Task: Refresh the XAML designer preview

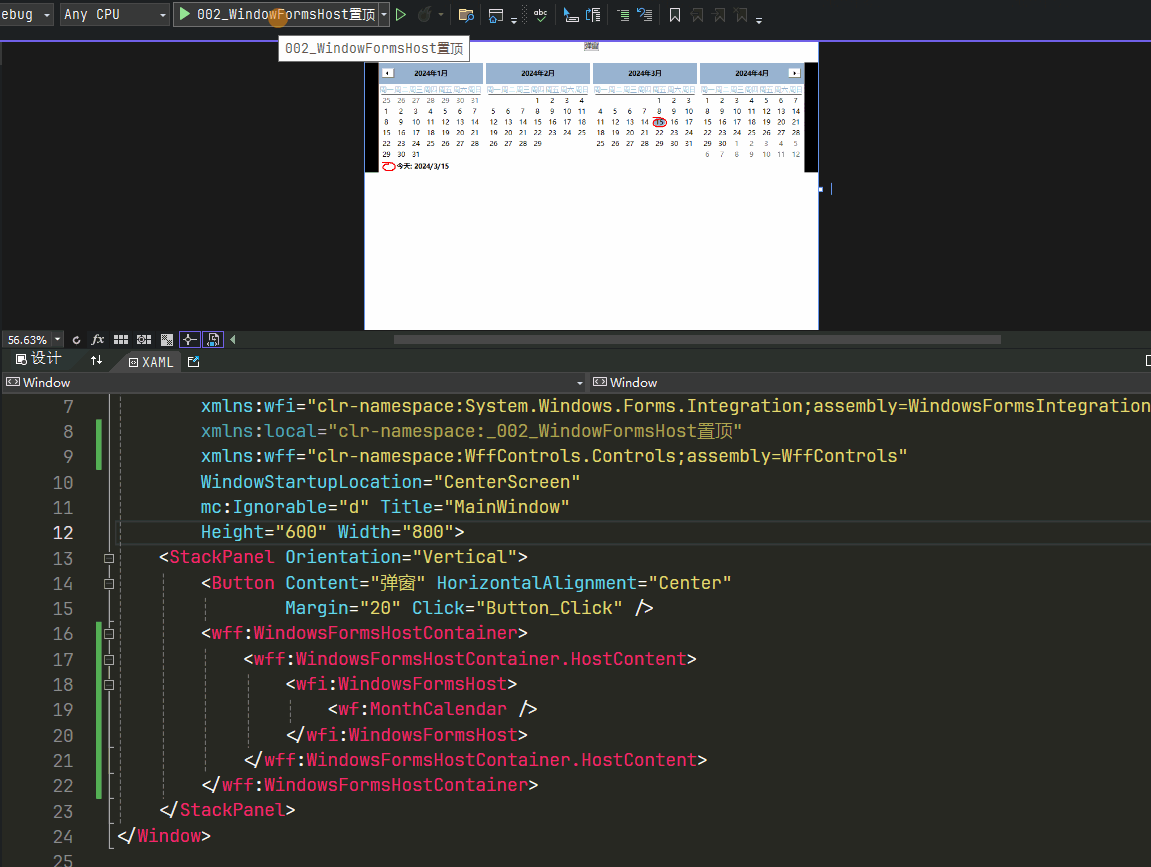Action: click(76, 339)
